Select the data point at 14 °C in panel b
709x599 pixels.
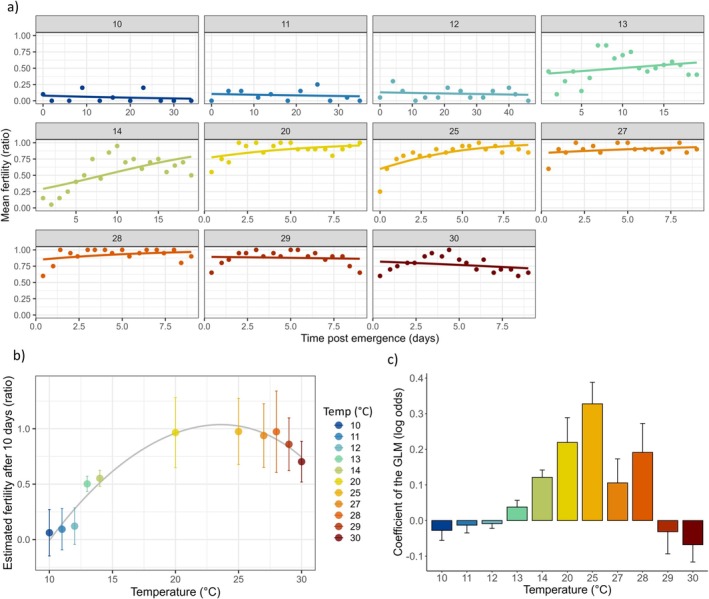100,478
